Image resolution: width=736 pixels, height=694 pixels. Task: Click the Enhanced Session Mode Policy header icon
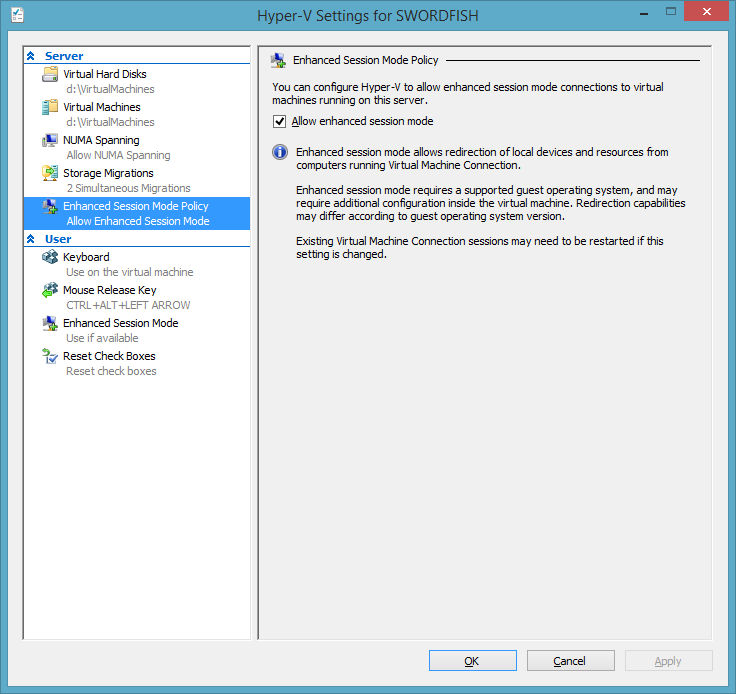coord(278,61)
